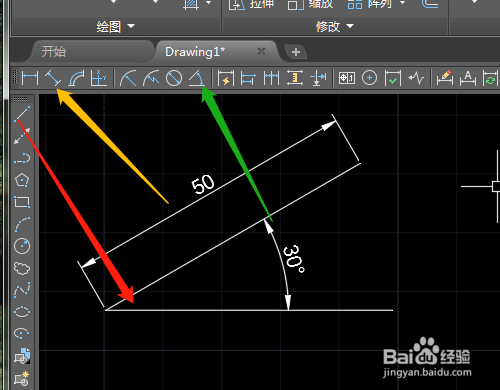Image resolution: width=500 pixels, height=390 pixels.
Task: Pick the Ordinate dimension tool
Action: [x=99, y=78]
